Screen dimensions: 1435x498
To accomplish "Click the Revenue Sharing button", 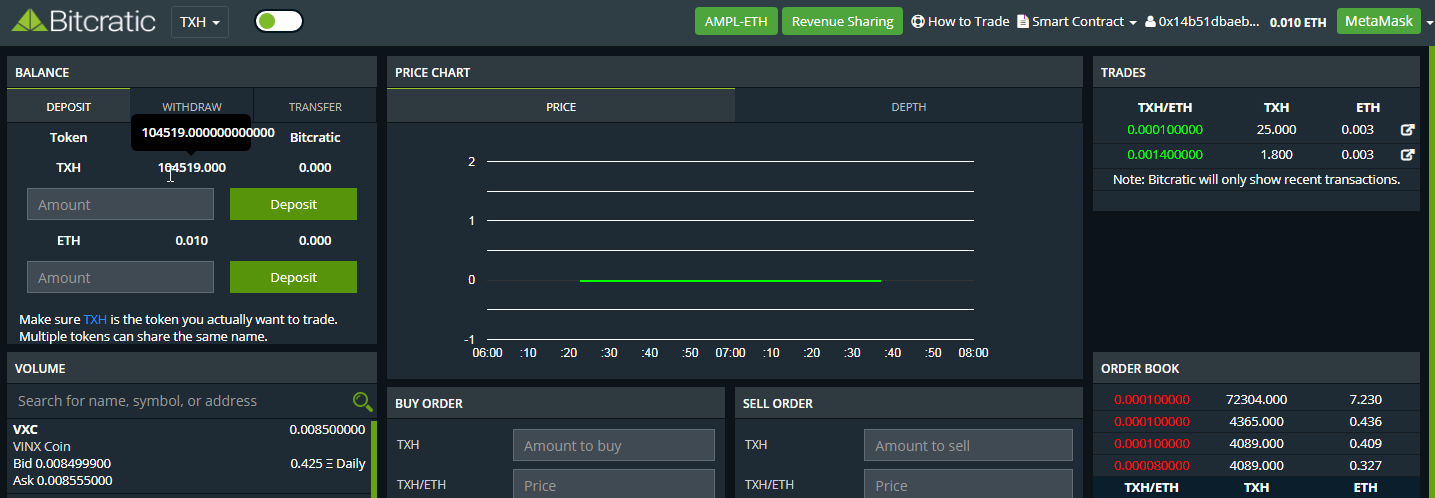I will [842, 21].
